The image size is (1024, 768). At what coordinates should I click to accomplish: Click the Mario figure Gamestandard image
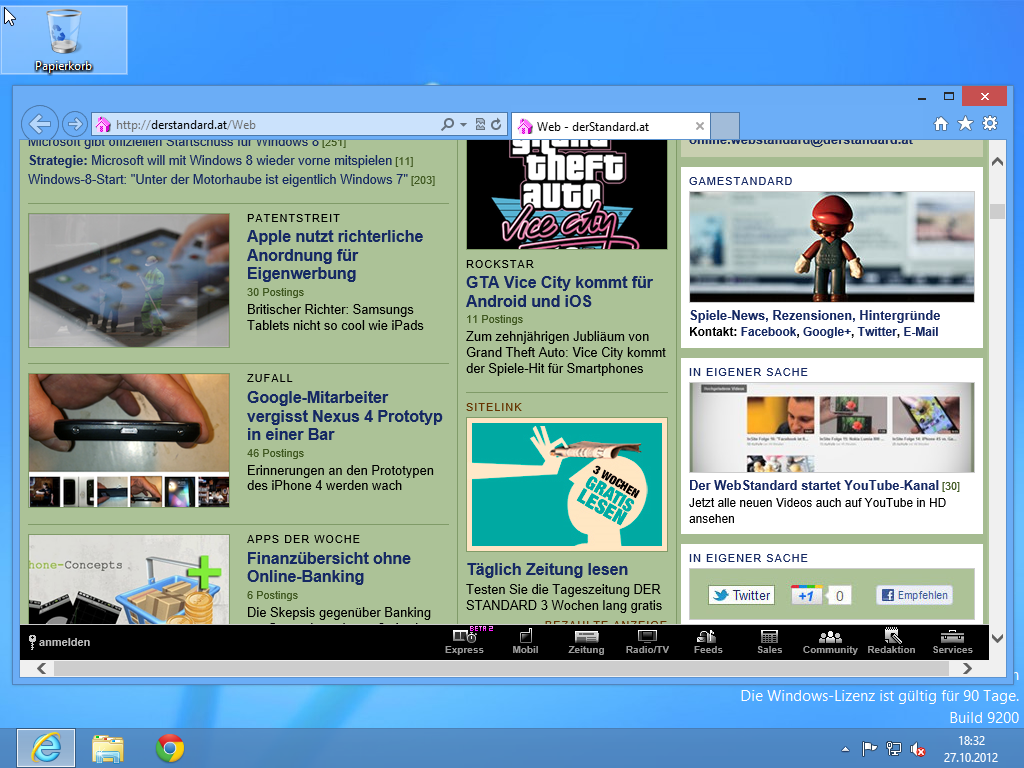pyautogui.click(x=831, y=247)
